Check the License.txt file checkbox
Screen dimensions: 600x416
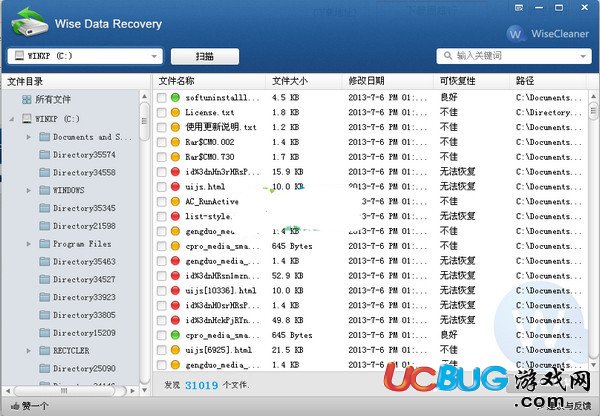[161, 113]
